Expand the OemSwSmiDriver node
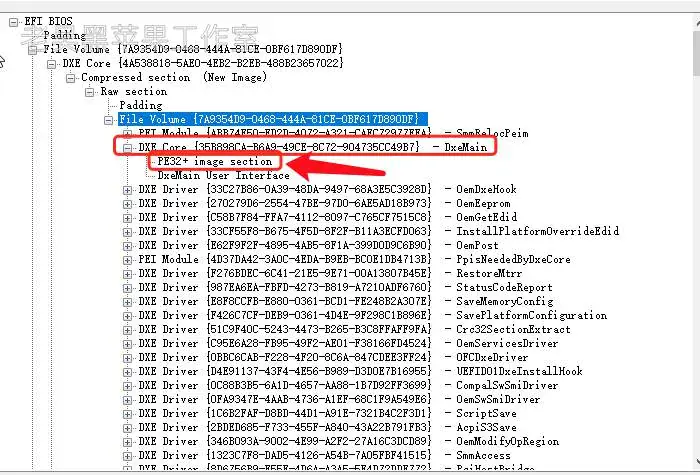Screen dimensions: 700x475 (x=128, y=400)
